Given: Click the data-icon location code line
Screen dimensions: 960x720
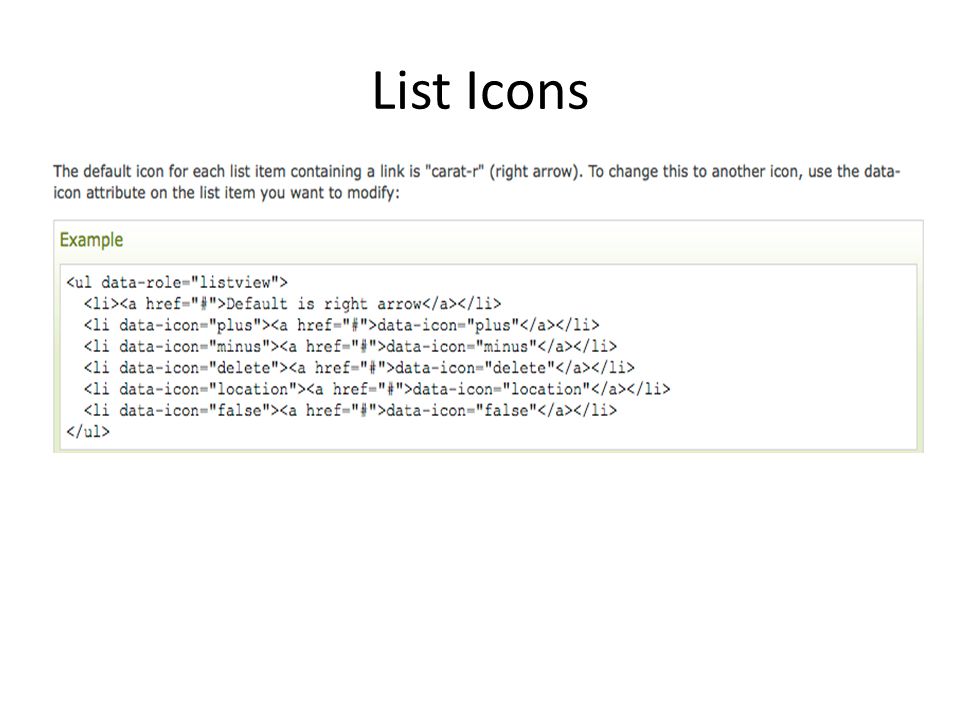Looking at the screenshot, I should (x=377, y=389).
